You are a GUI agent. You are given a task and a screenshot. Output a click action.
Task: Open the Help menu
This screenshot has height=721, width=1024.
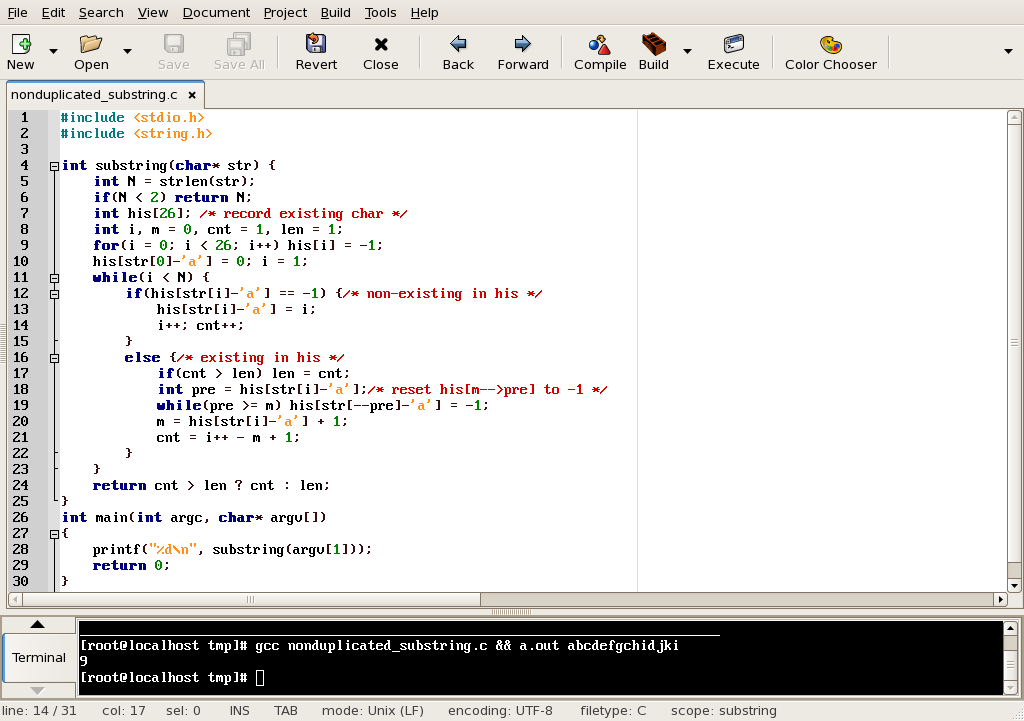pyautogui.click(x=424, y=12)
